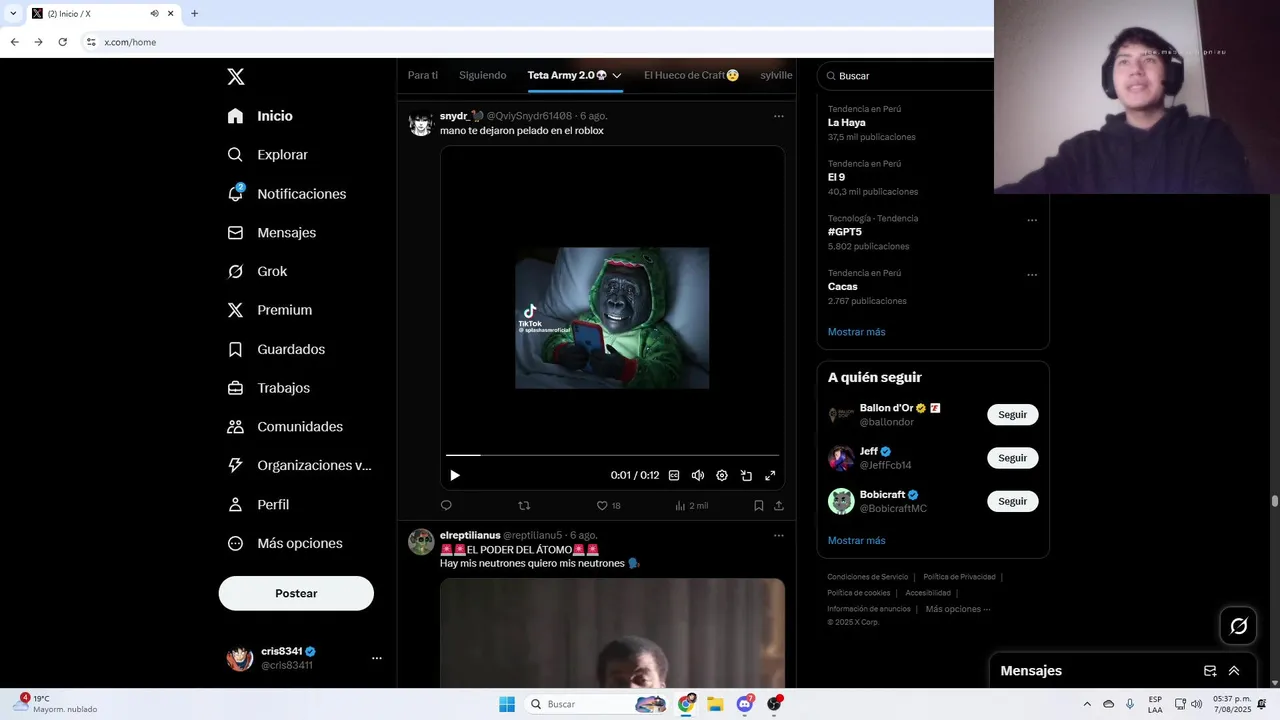Open more options on elreptilianus post
The image size is (1280, 720).
[x=778, y=536]
